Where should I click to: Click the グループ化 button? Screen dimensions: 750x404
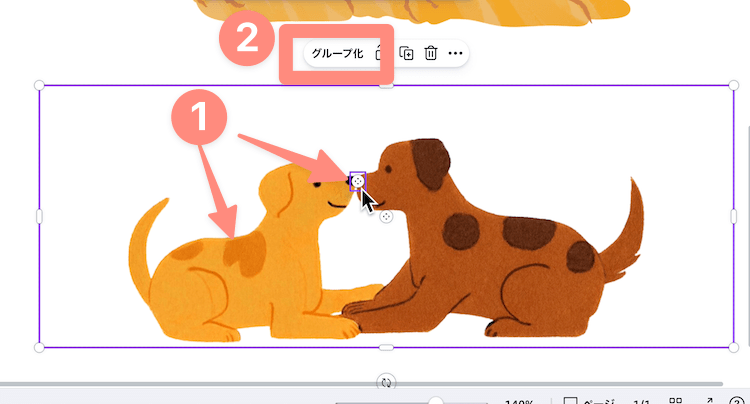338,53
